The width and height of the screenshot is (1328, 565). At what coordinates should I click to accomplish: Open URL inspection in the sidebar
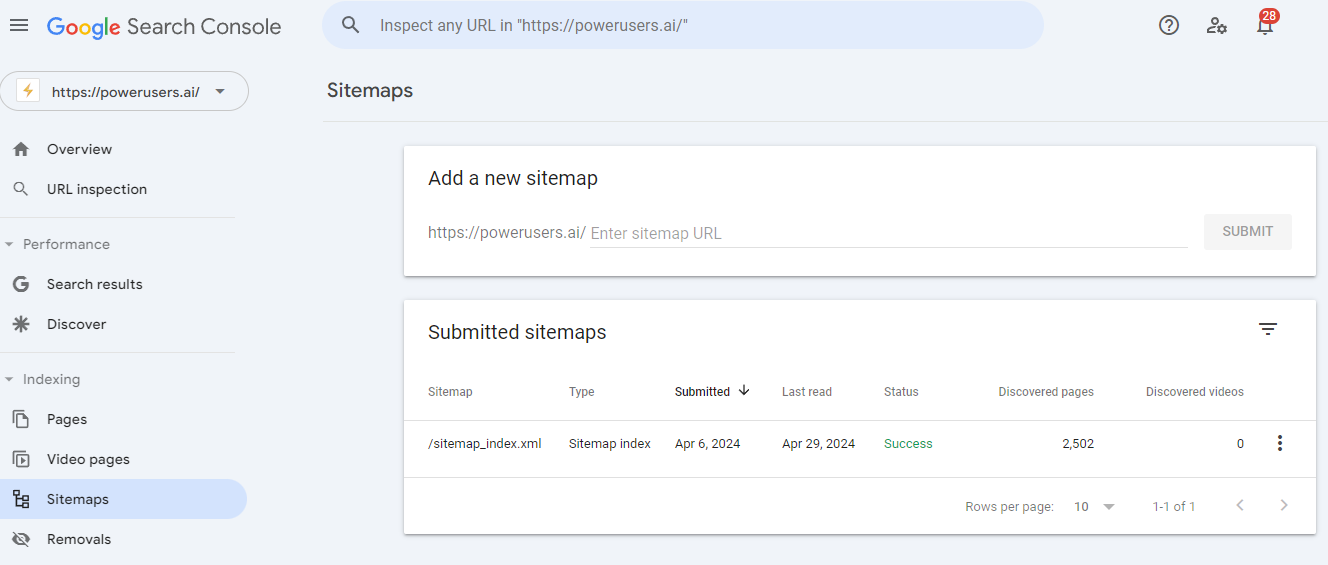123,189
